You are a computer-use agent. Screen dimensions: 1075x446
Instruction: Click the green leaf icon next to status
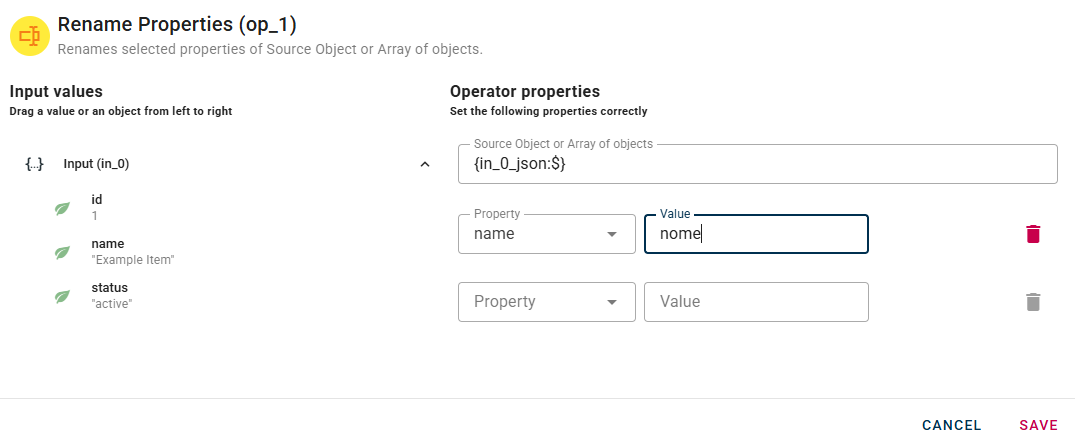tap(62, 296)
